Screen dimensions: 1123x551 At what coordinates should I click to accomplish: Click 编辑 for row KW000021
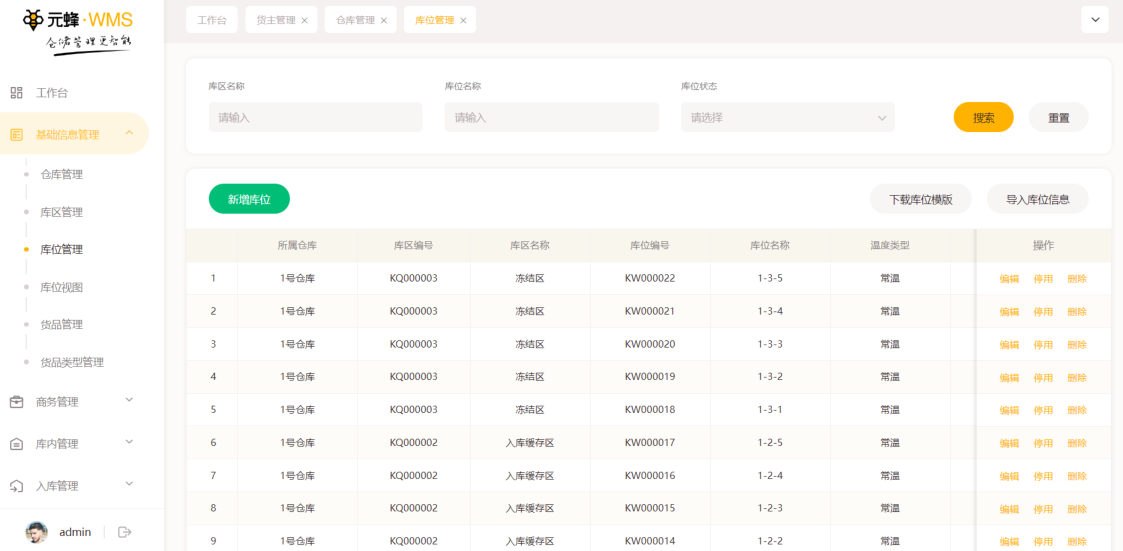point(1009,312)
